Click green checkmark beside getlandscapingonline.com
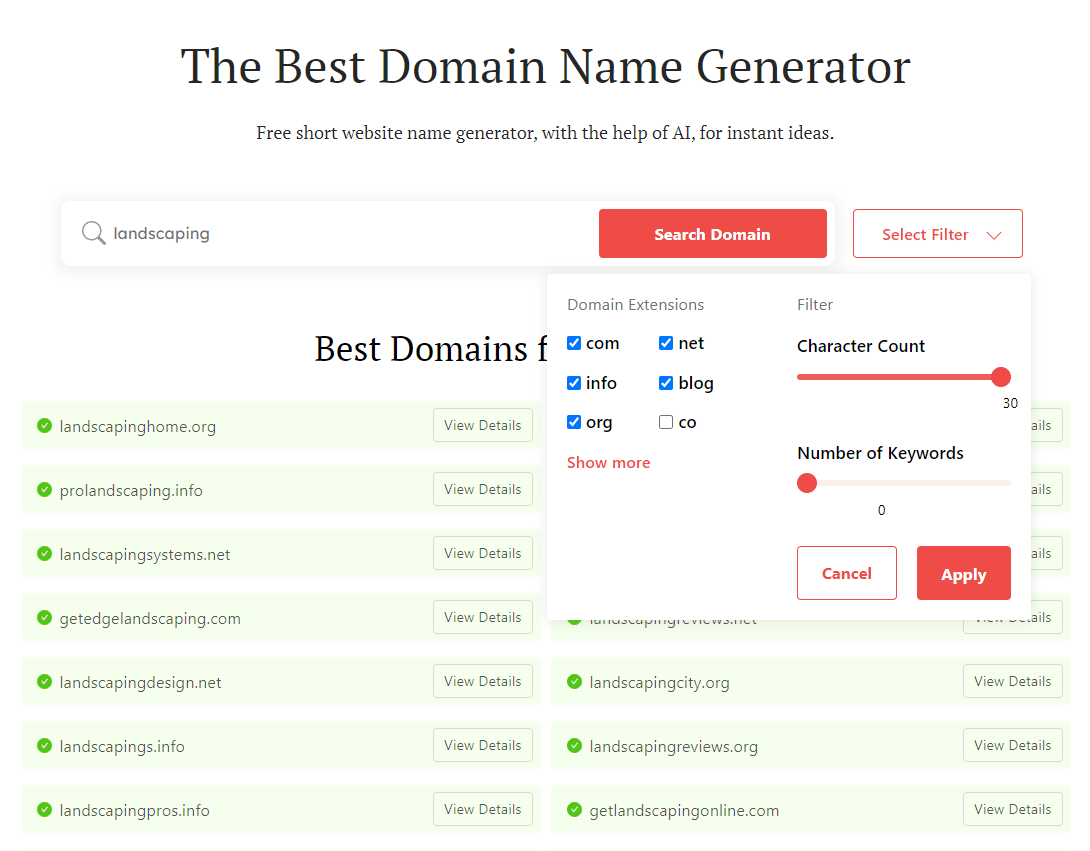This screenshot has width=1090, height=851. [x=574, y=810]
